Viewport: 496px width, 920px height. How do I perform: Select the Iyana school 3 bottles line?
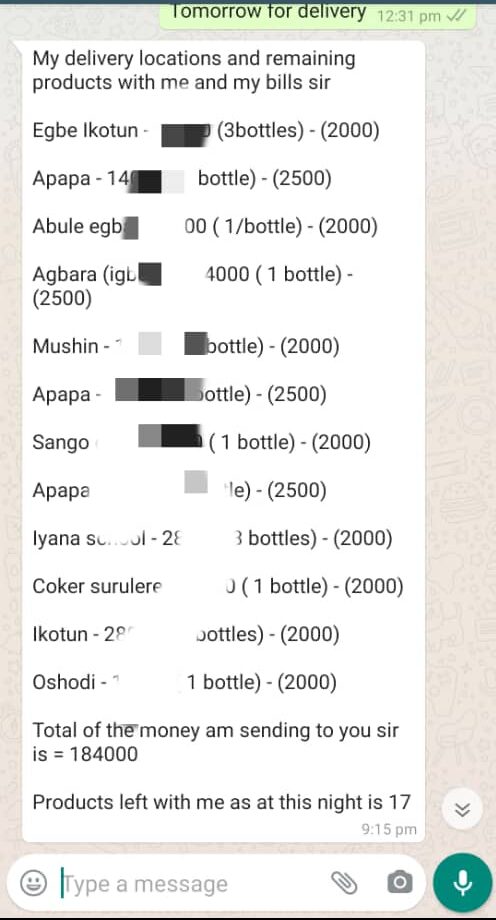212,538
